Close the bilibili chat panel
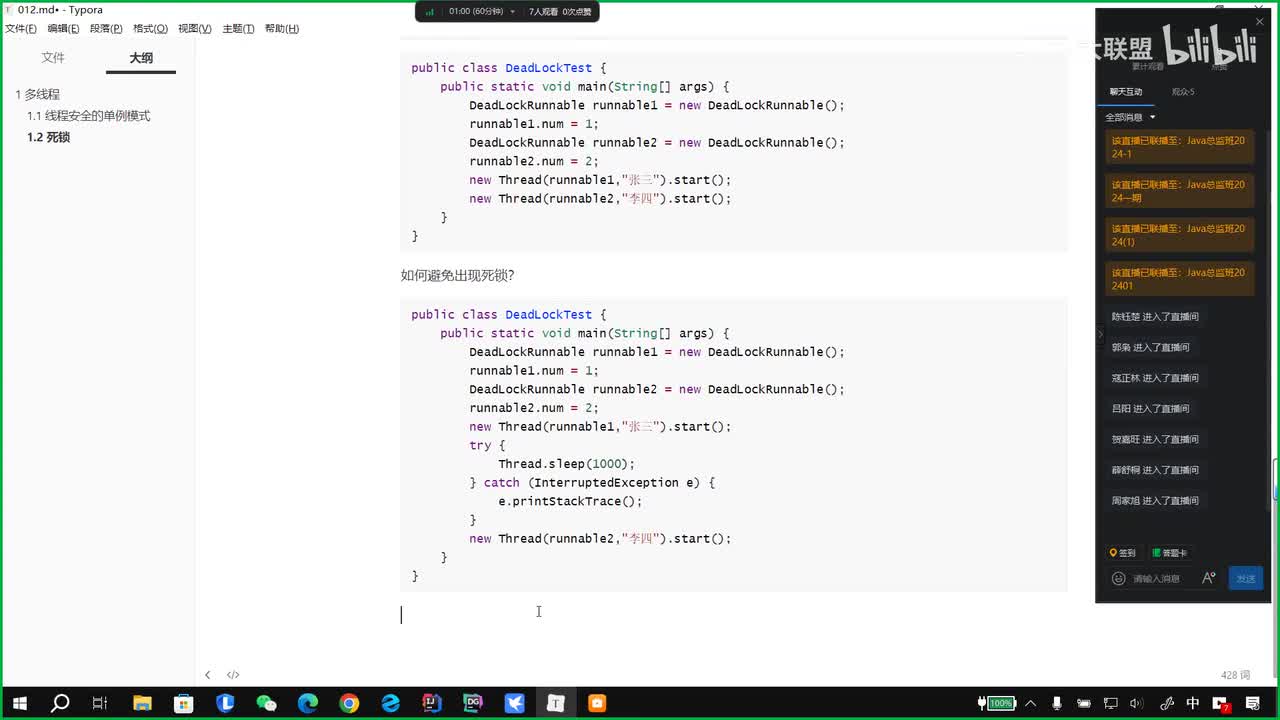Viewport: 1280px width, 720px height. (1260, 22)
